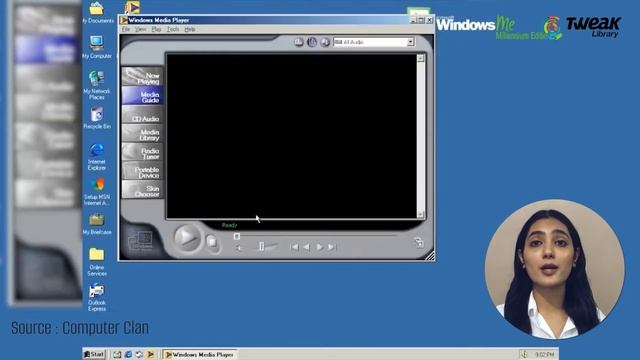Open the Play menu
Screen dimensions: 640x360
click(x=156, y=29)
